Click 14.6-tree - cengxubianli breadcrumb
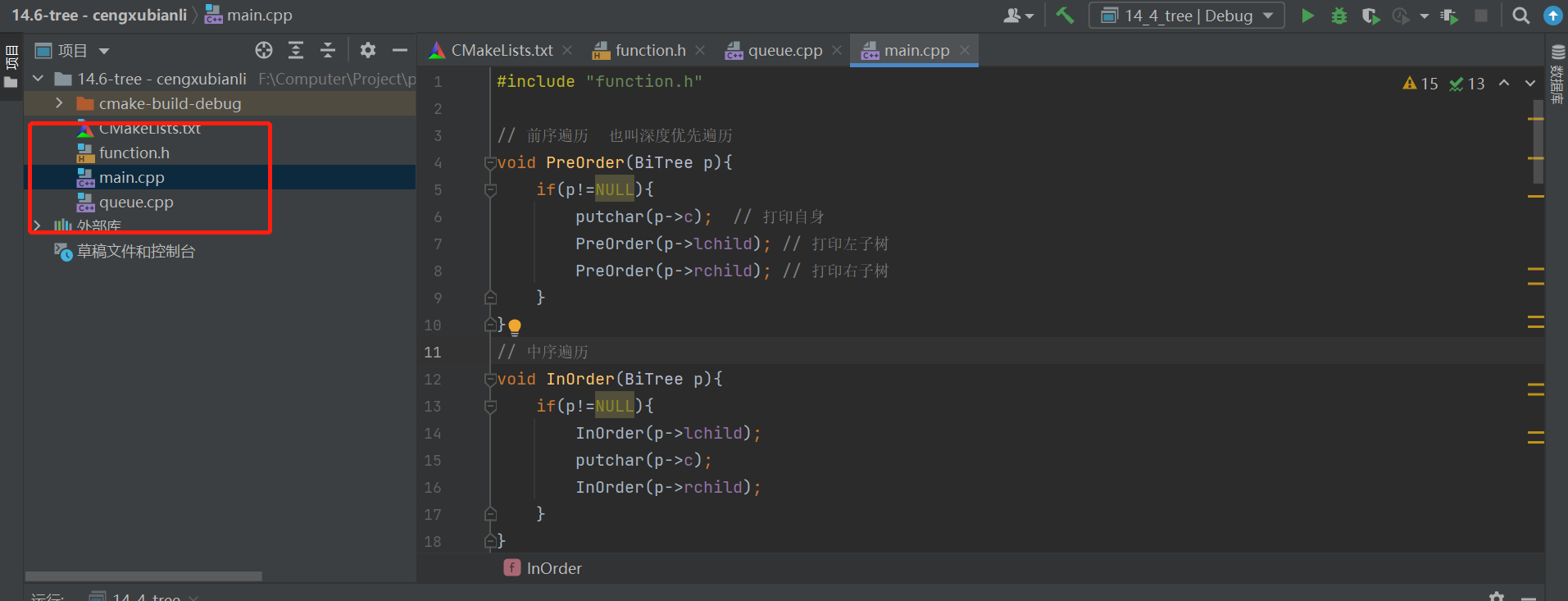Screen dimensions: 1568x601 [99, 15]
